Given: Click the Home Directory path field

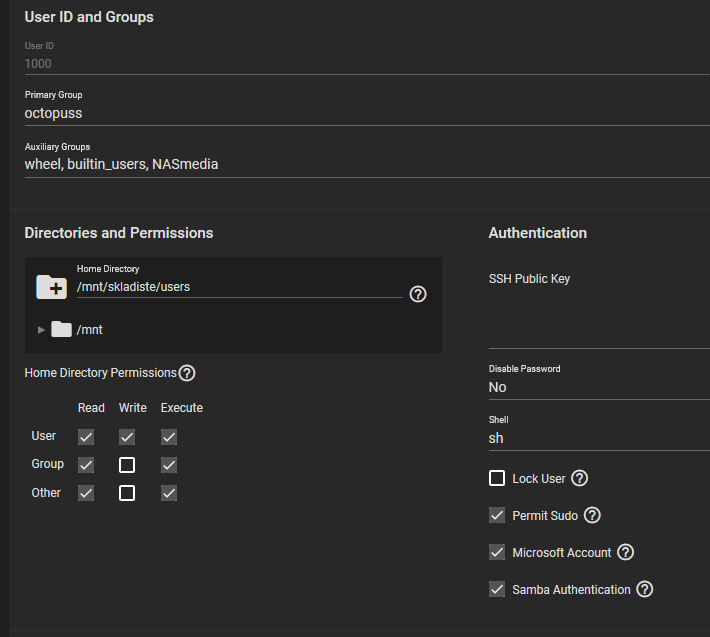Looking at the screenshot, I should (240, 287).
